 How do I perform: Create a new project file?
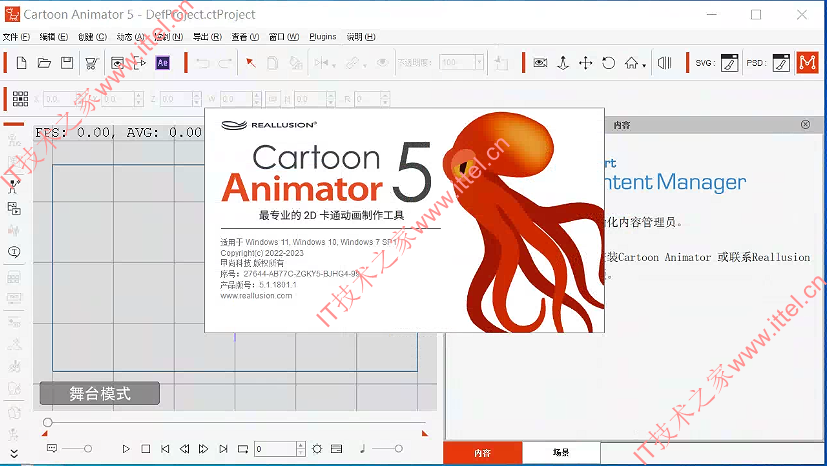(22, 63)
